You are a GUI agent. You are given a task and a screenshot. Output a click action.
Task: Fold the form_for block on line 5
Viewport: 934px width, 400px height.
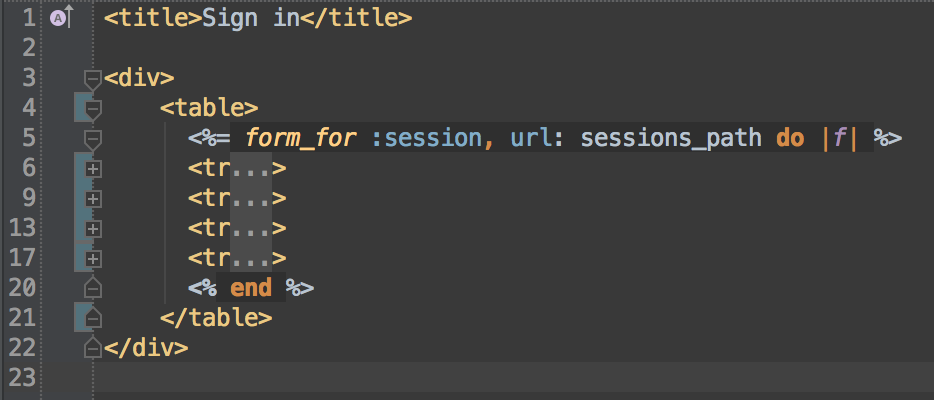click(x=93, y=138)
